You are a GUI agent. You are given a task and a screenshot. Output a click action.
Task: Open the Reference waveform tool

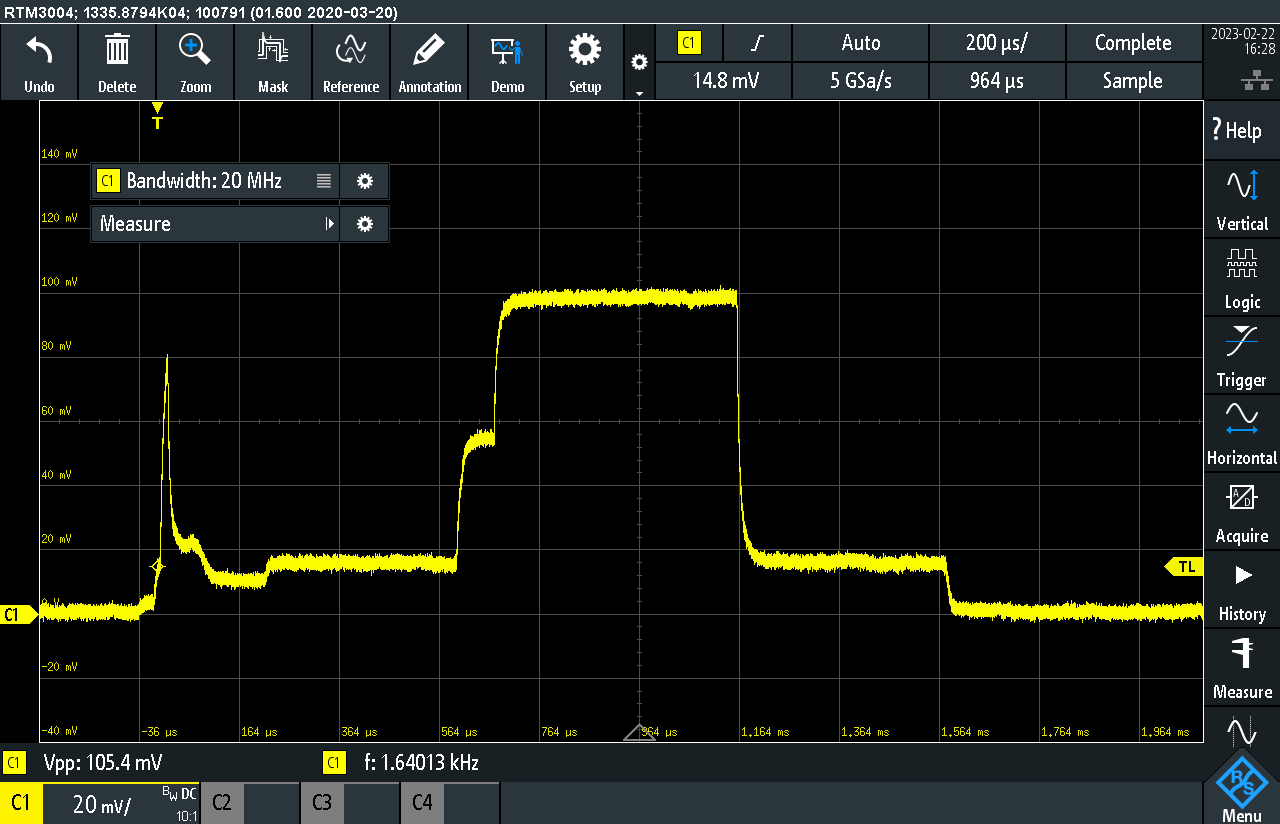click(351, 50)
